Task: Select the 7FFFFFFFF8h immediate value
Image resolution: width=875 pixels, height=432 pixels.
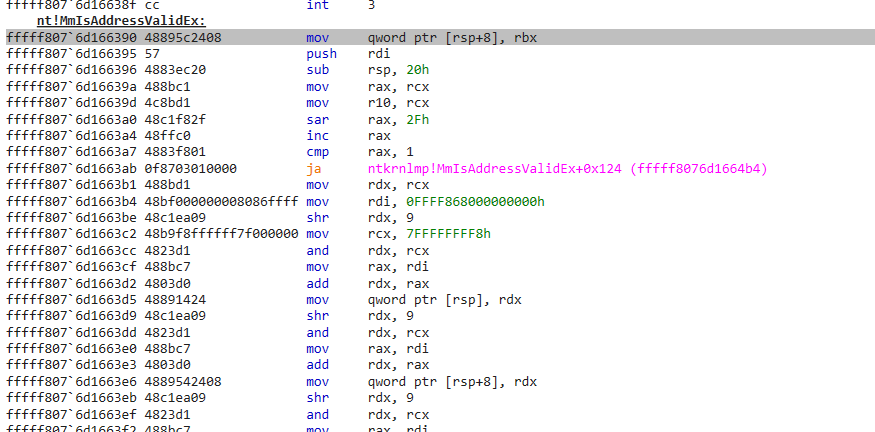Action: pos(441,234)
